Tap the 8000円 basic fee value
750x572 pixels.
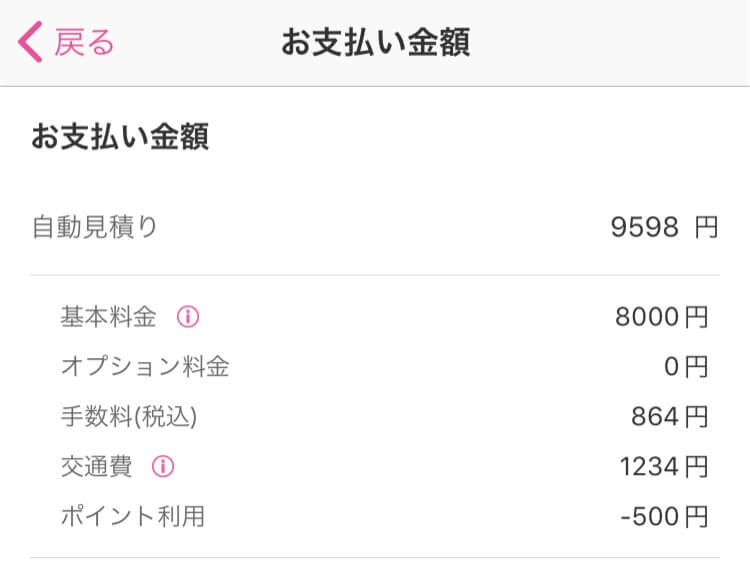coord(662,317)
